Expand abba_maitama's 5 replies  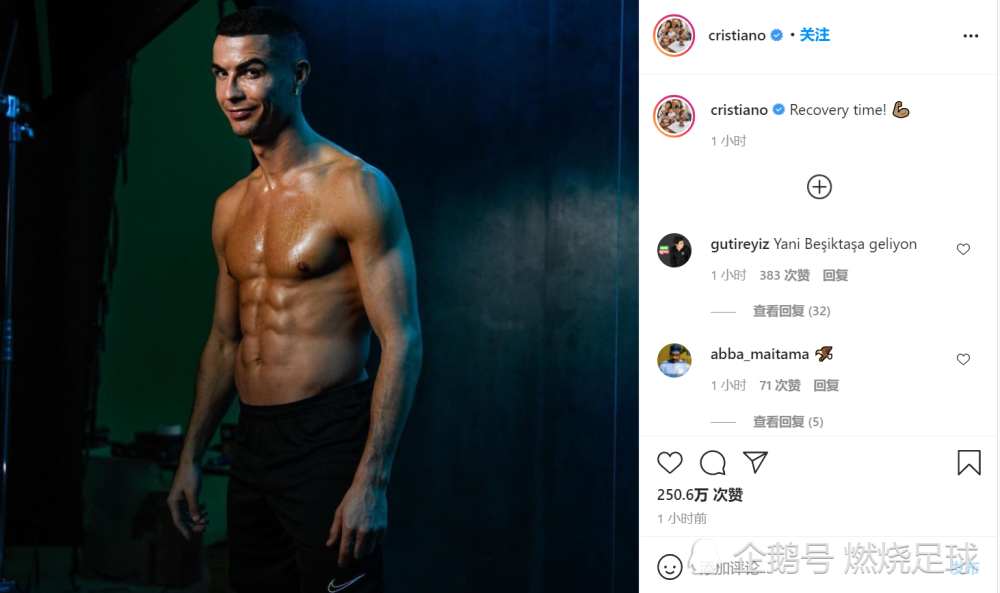[x=788, y=421]
